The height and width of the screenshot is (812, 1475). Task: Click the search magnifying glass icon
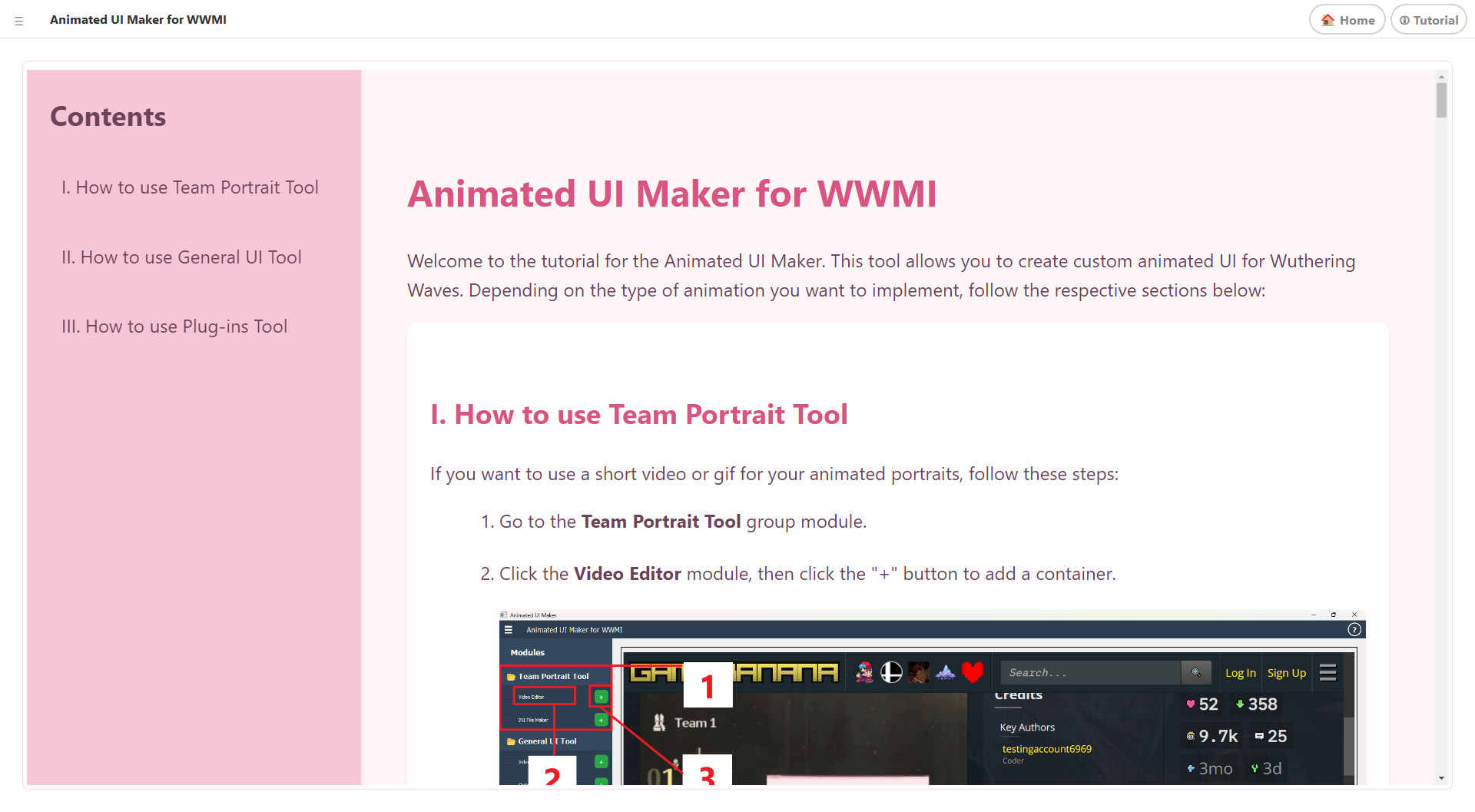tap(1196, 673)
